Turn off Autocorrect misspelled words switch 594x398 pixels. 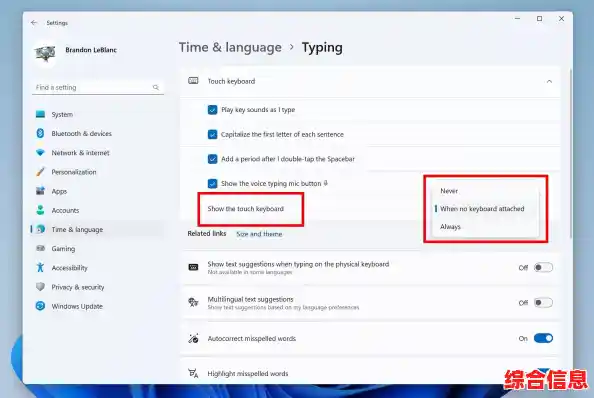(543, 338)
